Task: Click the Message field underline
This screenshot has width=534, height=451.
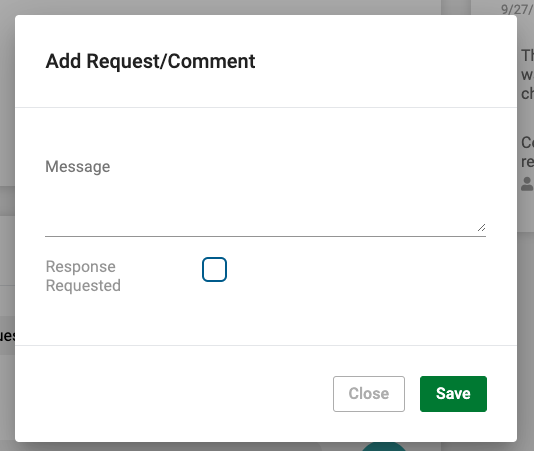Action: point(265,236)
